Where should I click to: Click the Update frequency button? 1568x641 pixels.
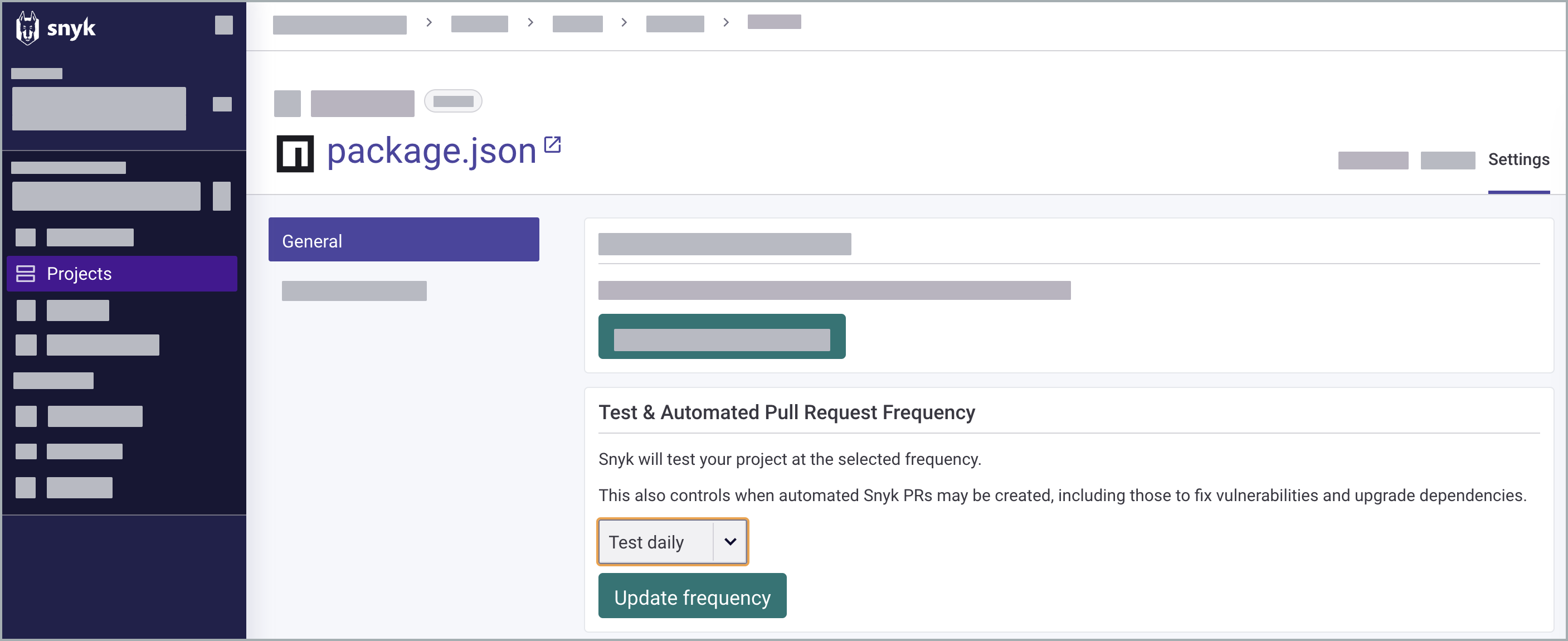[692, 596]
